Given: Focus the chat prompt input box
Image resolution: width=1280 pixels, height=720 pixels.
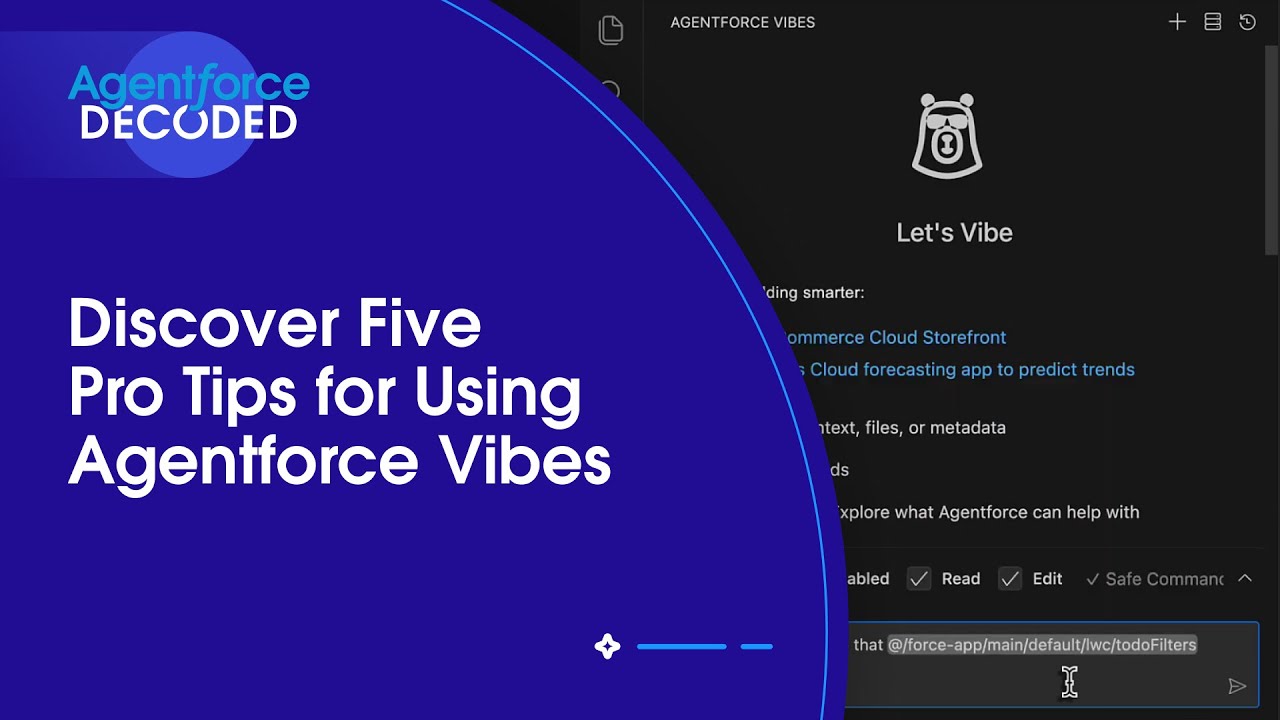Looking at the screenshot, I should 1050,664.
